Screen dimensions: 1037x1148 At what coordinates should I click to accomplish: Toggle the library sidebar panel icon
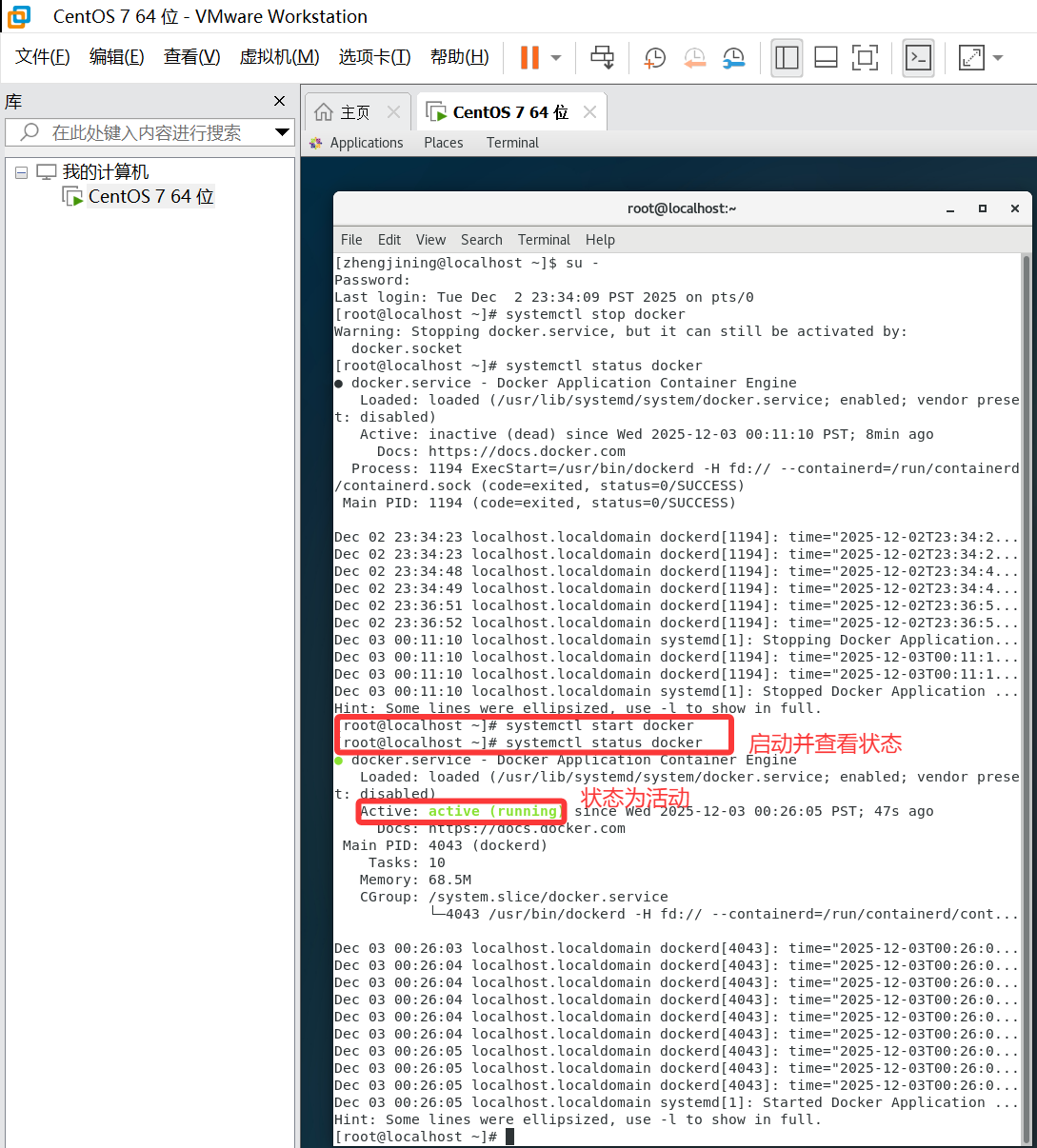pyautogui.click(x=787, y=57)
